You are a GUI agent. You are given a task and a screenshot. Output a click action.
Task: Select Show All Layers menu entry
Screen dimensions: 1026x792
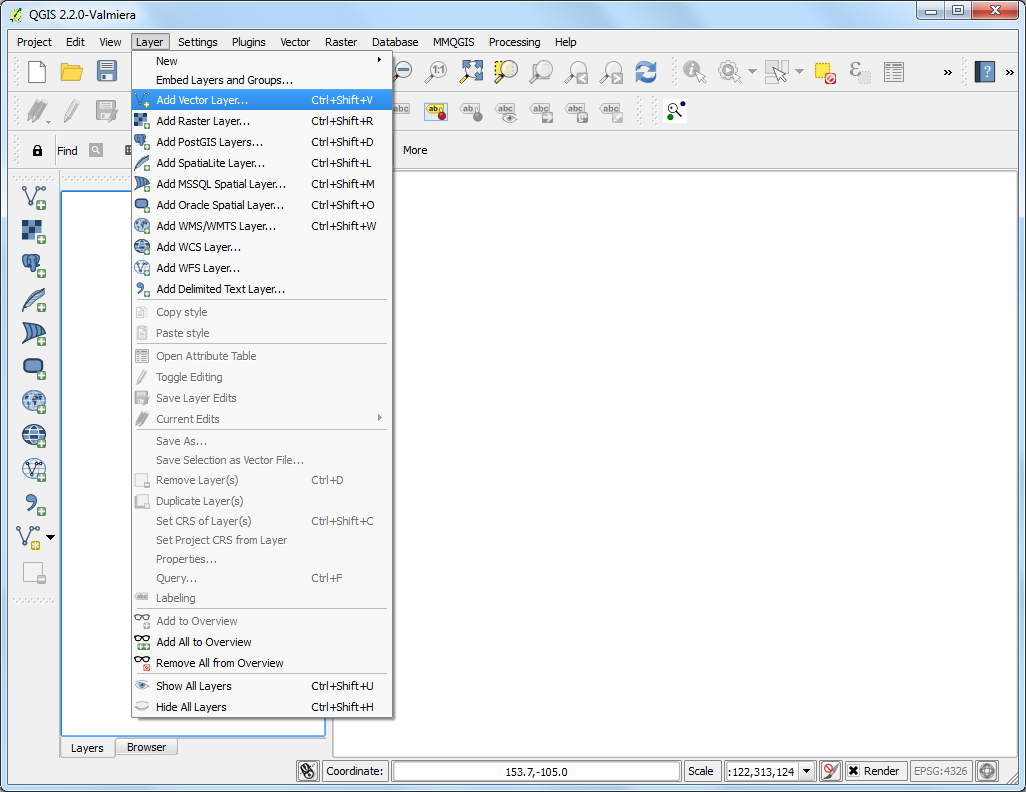click(x=262, y=686)
